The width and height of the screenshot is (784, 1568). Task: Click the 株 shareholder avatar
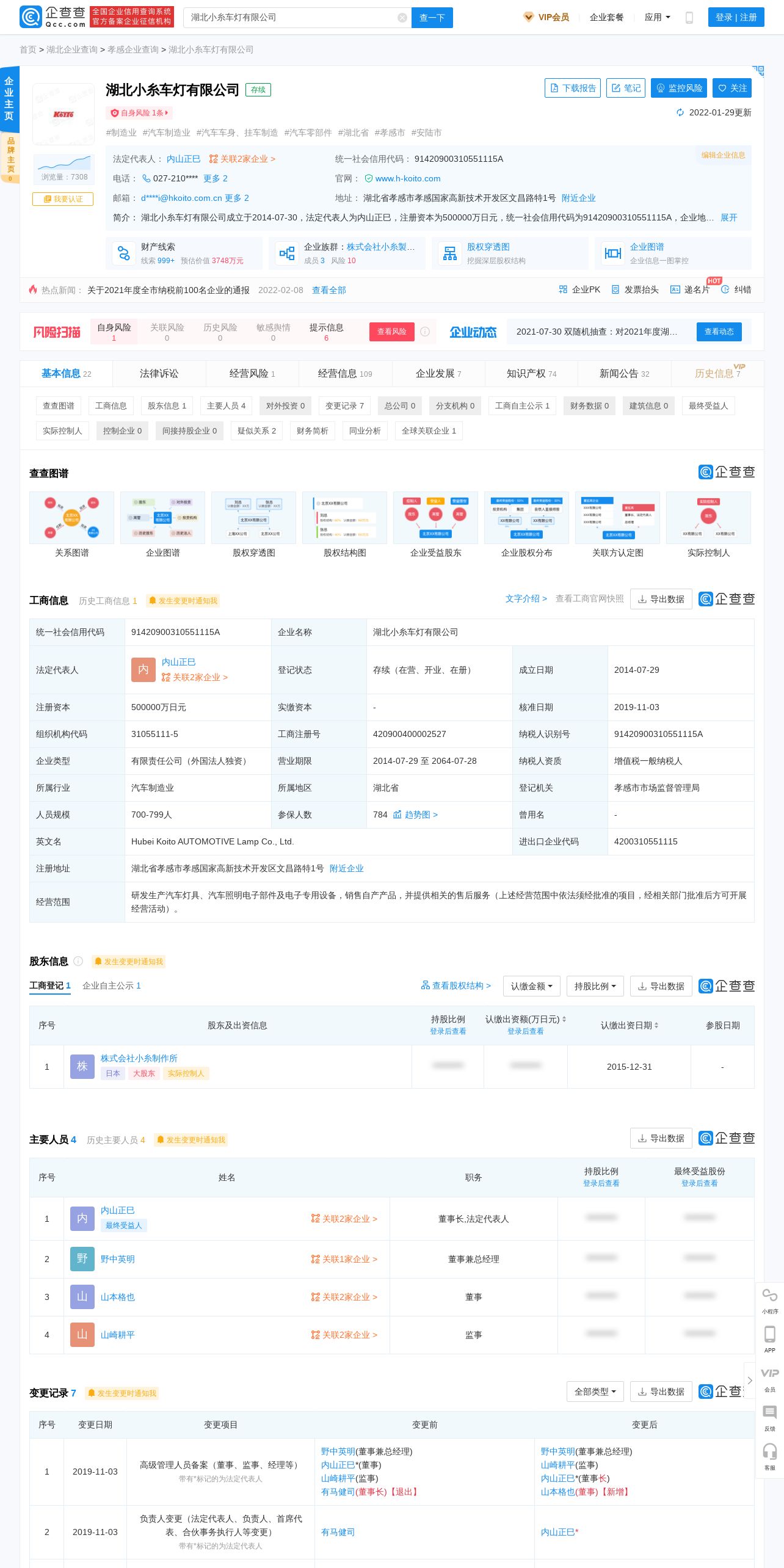coord(82,1067)
